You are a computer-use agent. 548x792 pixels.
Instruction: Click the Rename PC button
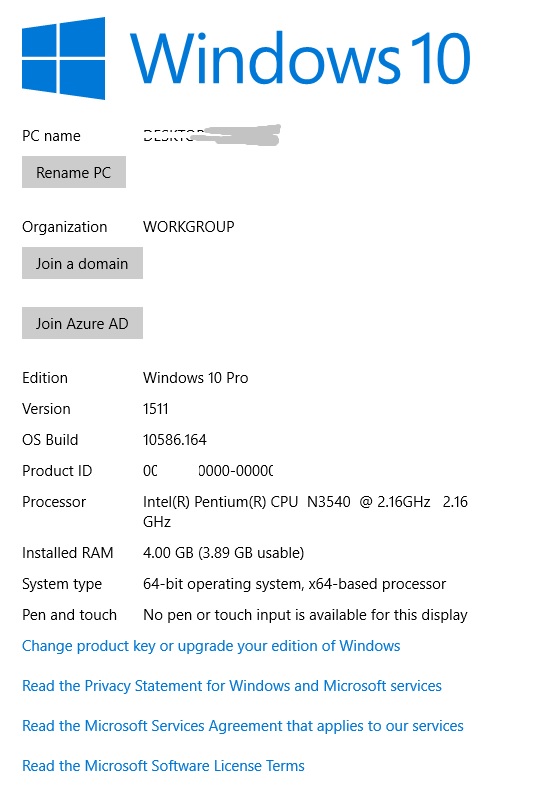(x=74, y=172)
